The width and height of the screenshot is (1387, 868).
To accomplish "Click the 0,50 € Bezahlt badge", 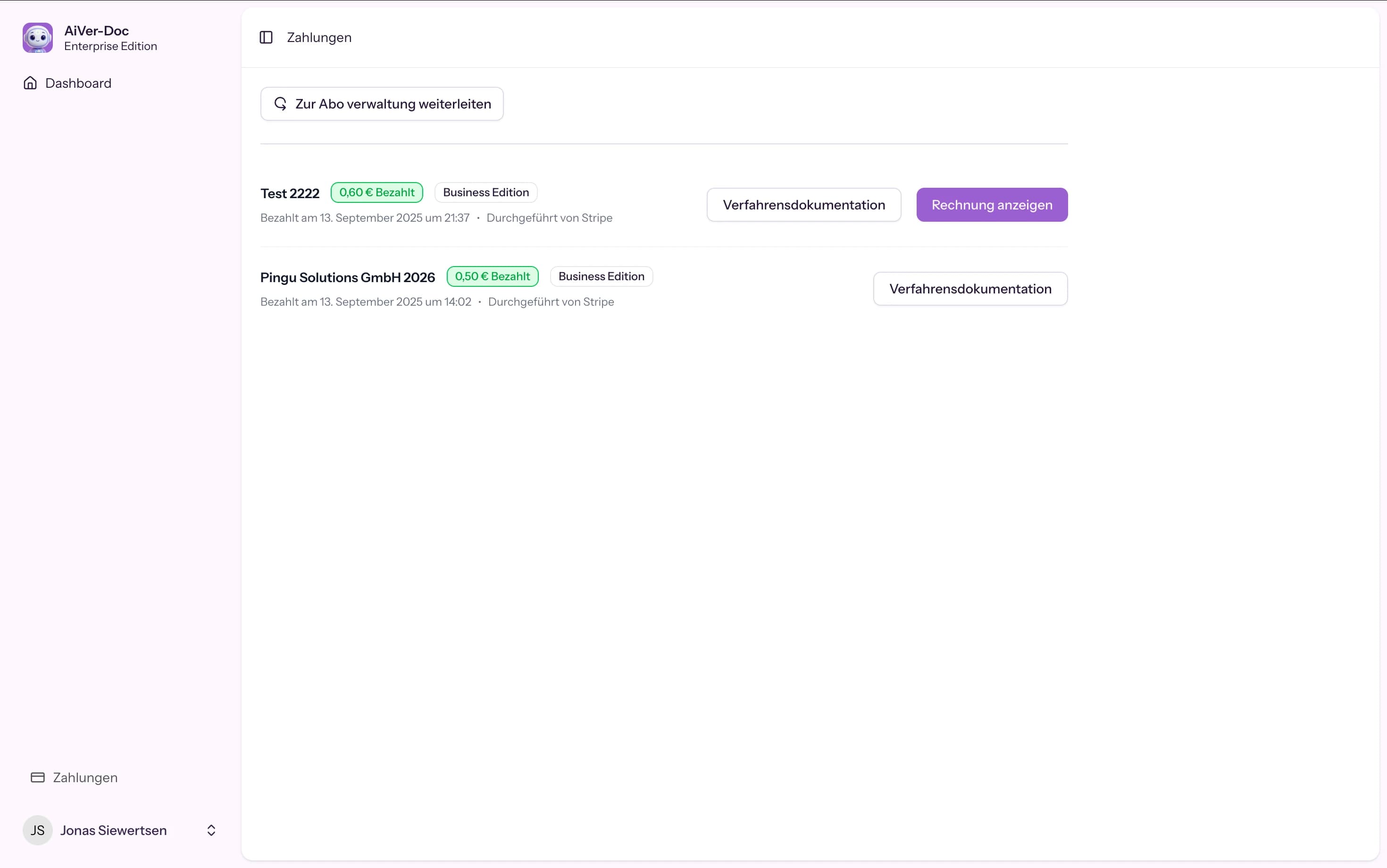I will [x=493, y=276].
